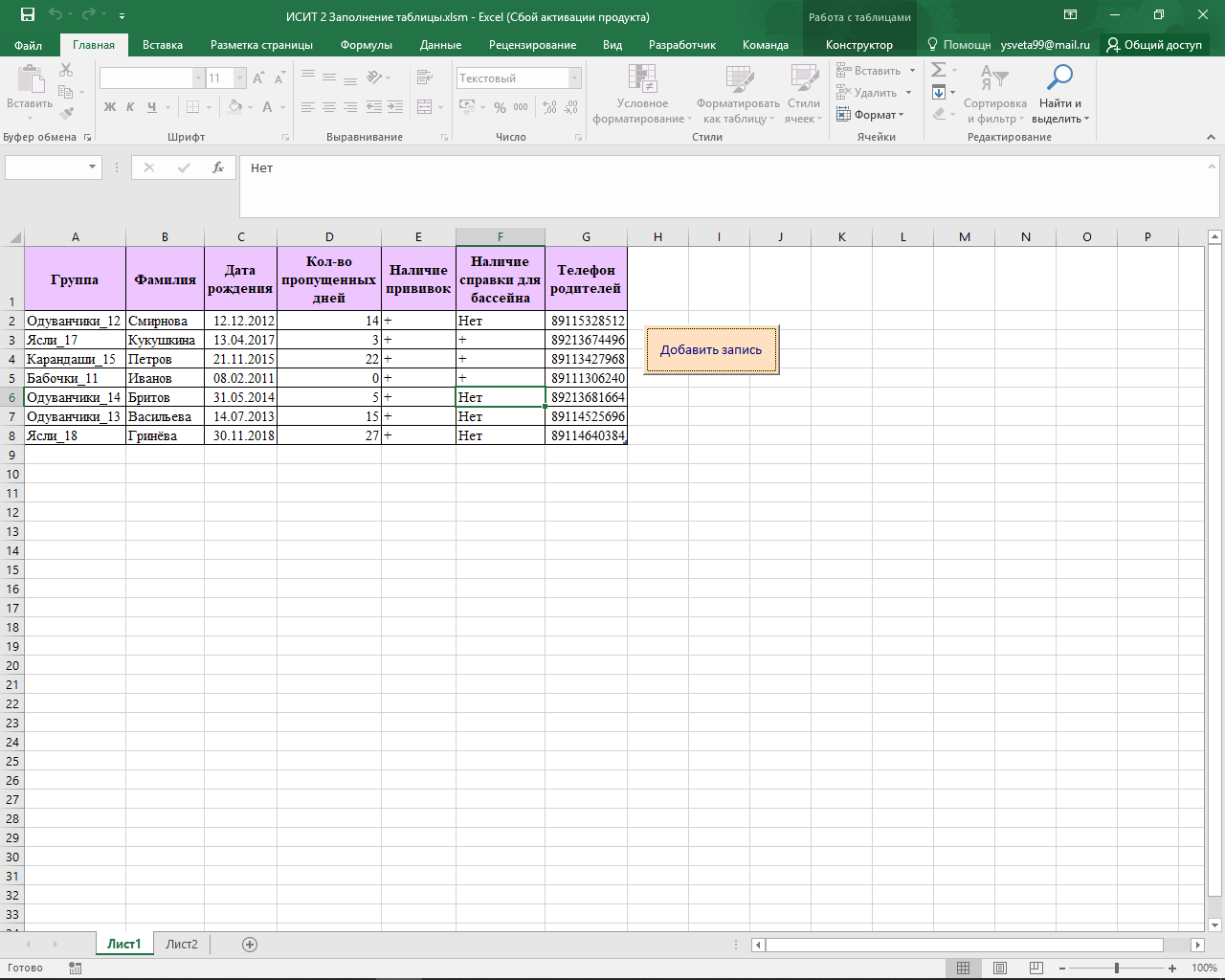Click the AutoSum sigma icon
The image size is (1225, 980).
939,70
